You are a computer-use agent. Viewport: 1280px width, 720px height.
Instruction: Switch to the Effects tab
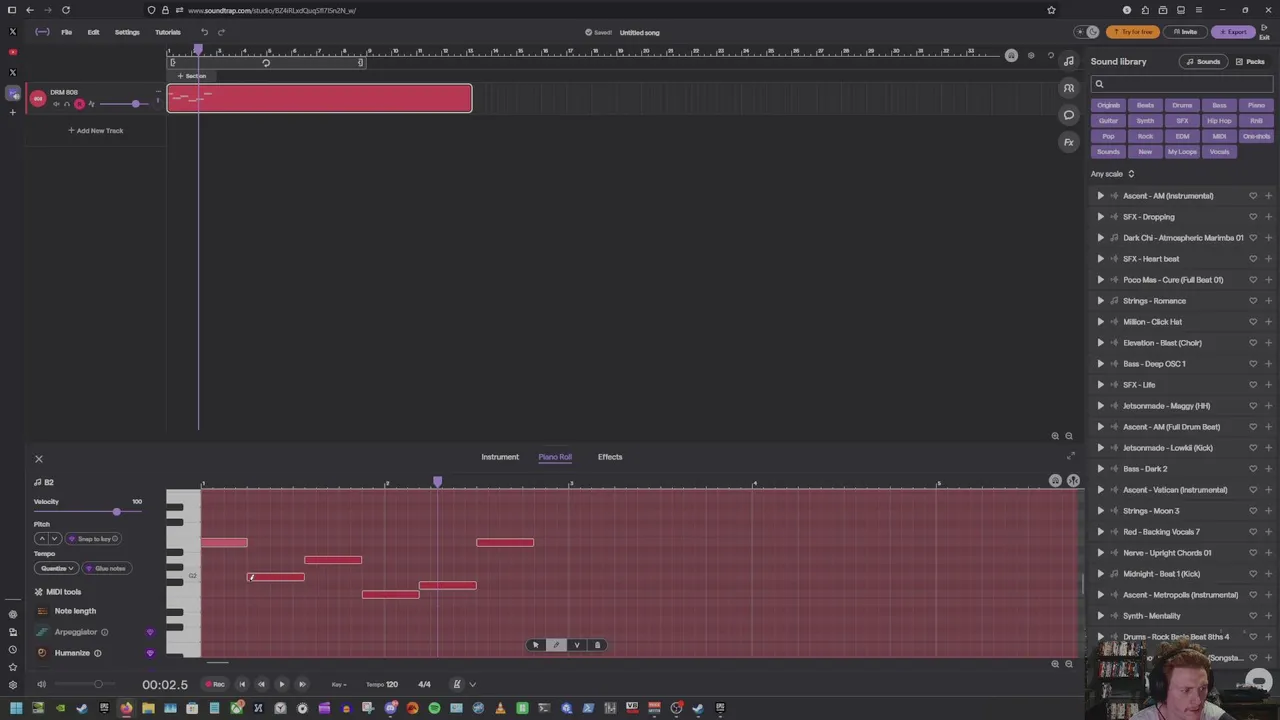(610, 457)
